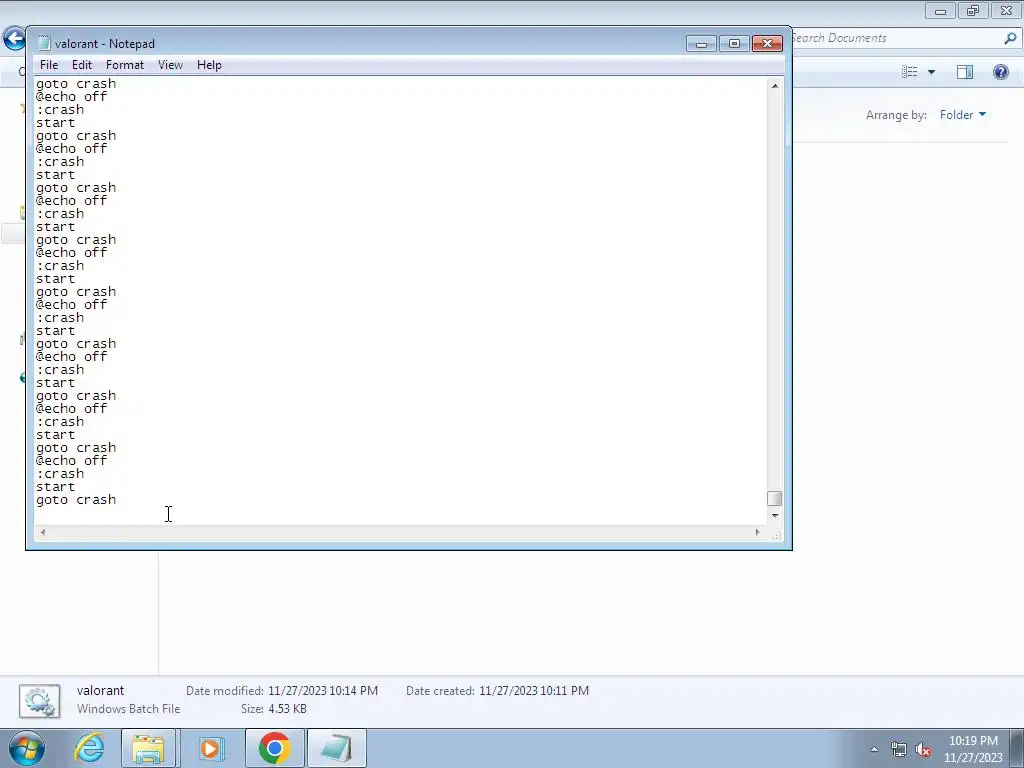Click the first line 'goto crash' in Notepad
The width and height of the screenshot is (1024, 768).
coord(76,84)
